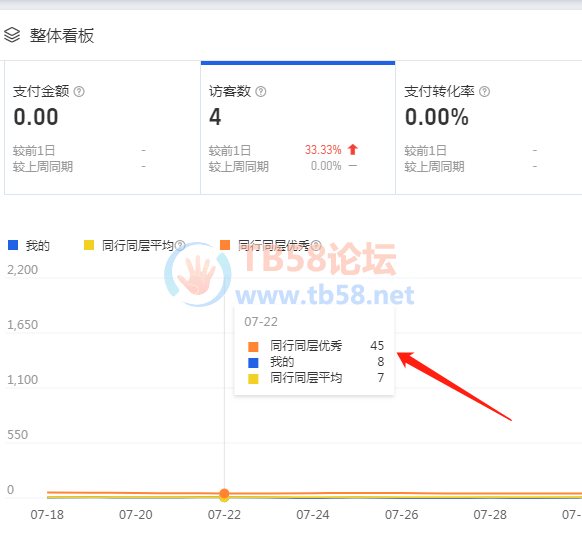This screenshot has height=550, width=582.
Task: Click the 07-28 date on the x-axis
Action: (490, 515)
